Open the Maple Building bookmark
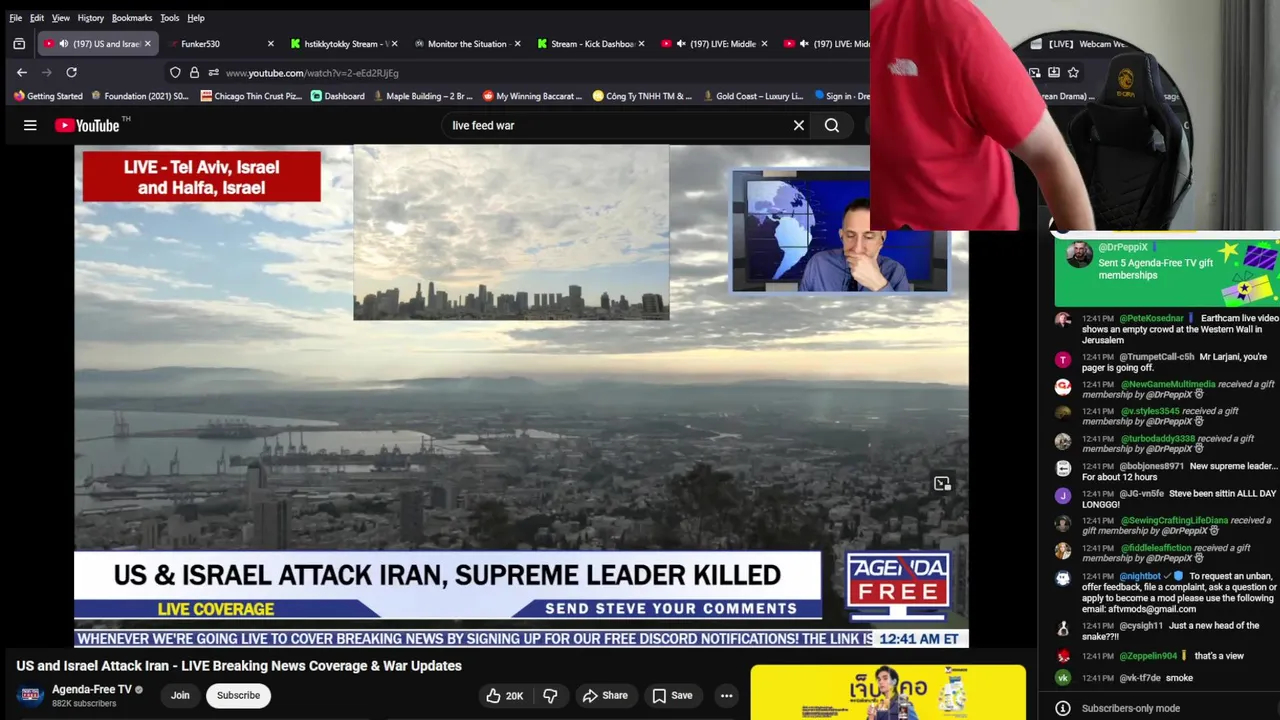The image size is (1280, 720). pos(423,96)
